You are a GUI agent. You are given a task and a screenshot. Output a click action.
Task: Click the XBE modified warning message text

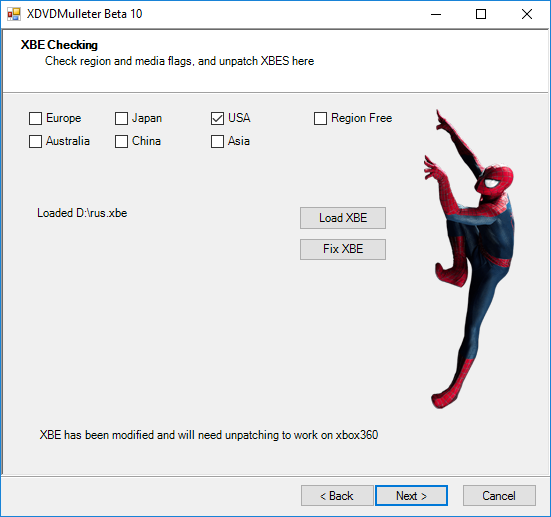tap(209, 435)
